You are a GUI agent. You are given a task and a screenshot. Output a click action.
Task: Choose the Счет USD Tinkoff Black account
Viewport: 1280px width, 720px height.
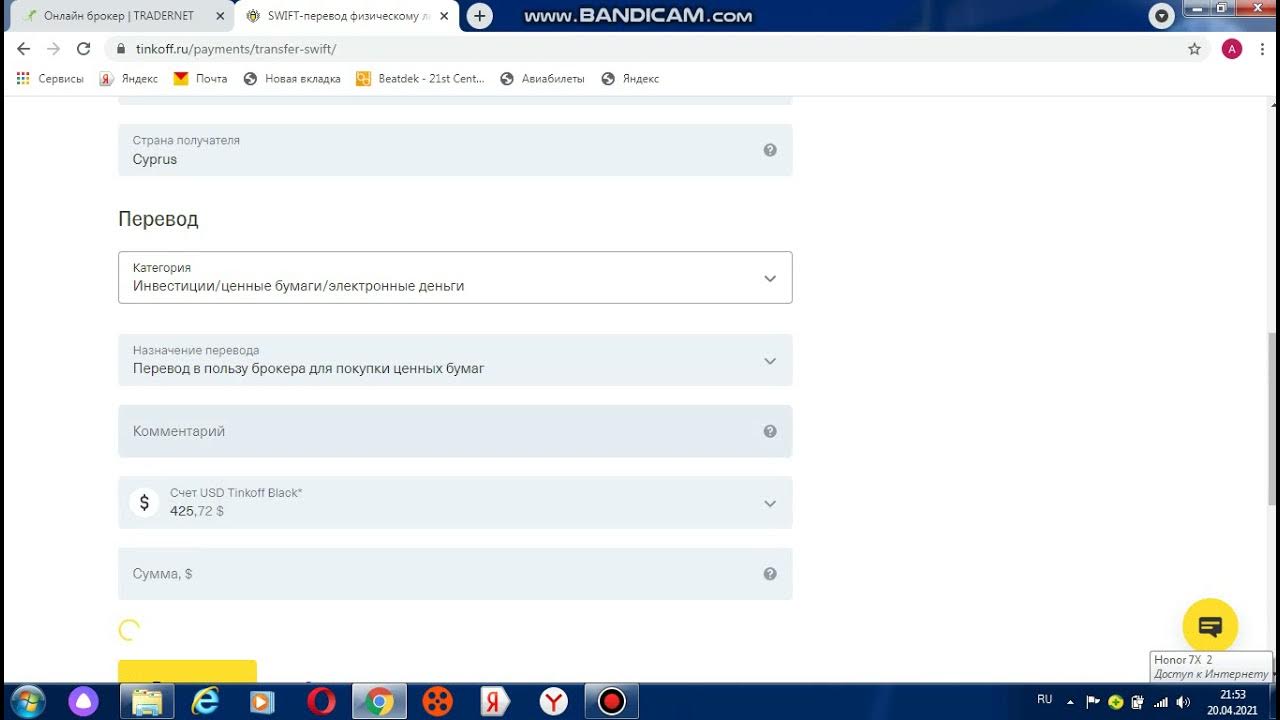point(455,502)
